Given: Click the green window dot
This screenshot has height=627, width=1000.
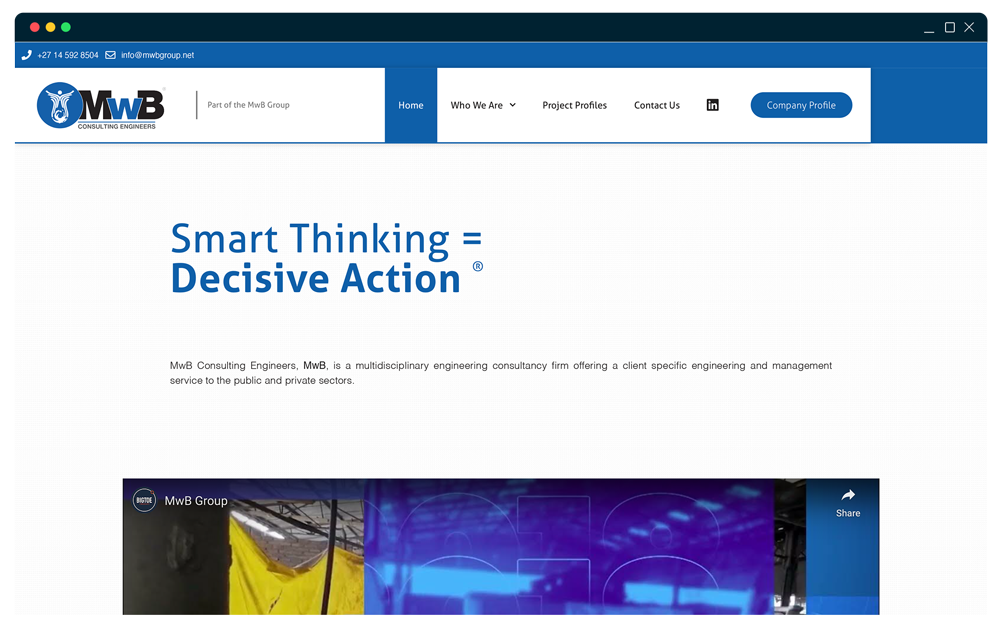Looking at the screenshot, I should pyautogui.click(x=66, y=27).
